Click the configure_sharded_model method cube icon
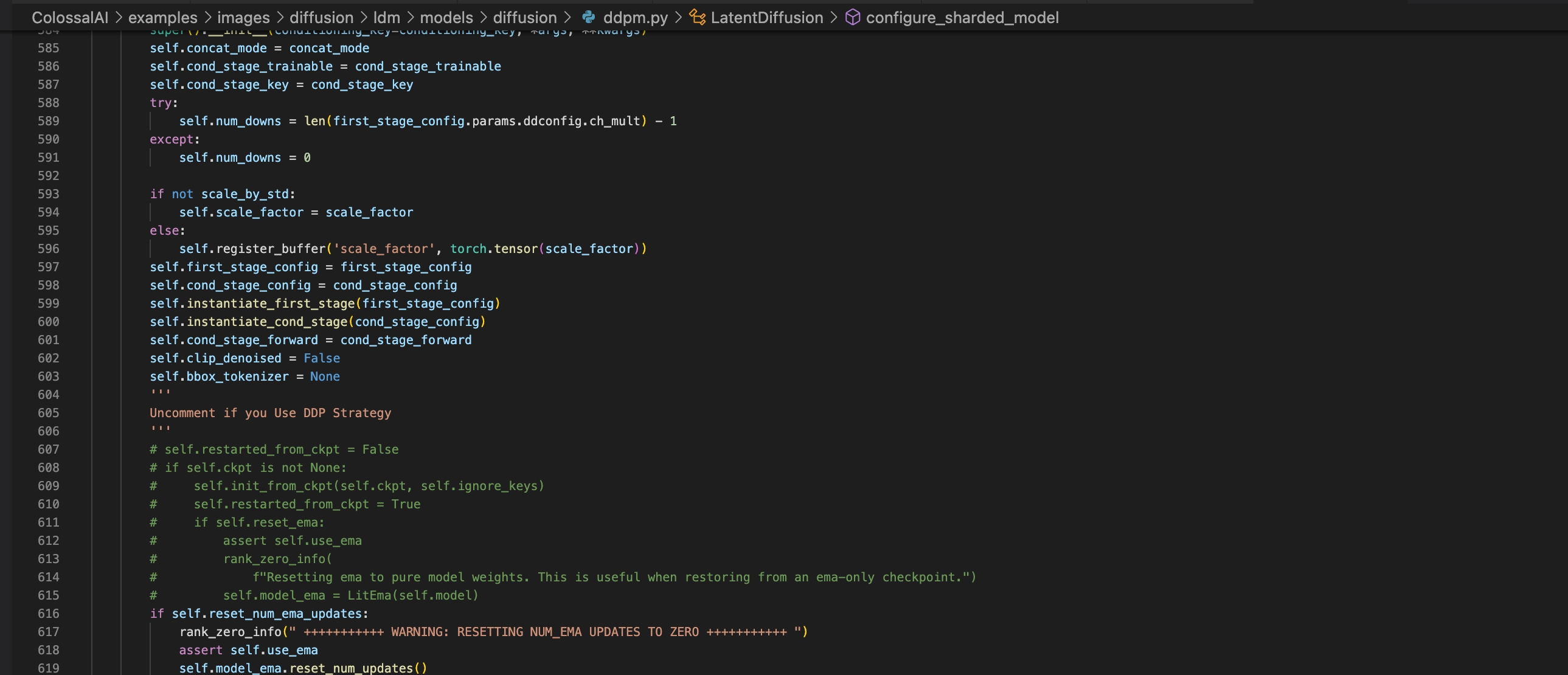 click(853, 17)
